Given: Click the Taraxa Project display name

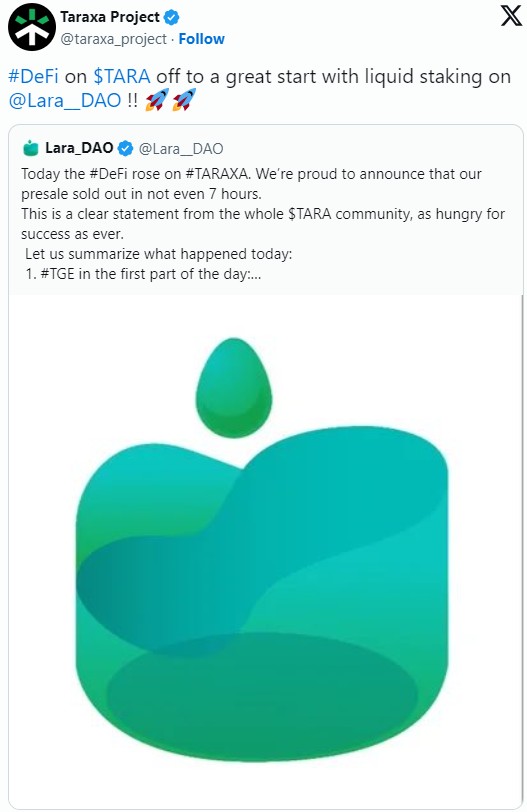Looking at the screenshot, I should [x=110, y=17].
